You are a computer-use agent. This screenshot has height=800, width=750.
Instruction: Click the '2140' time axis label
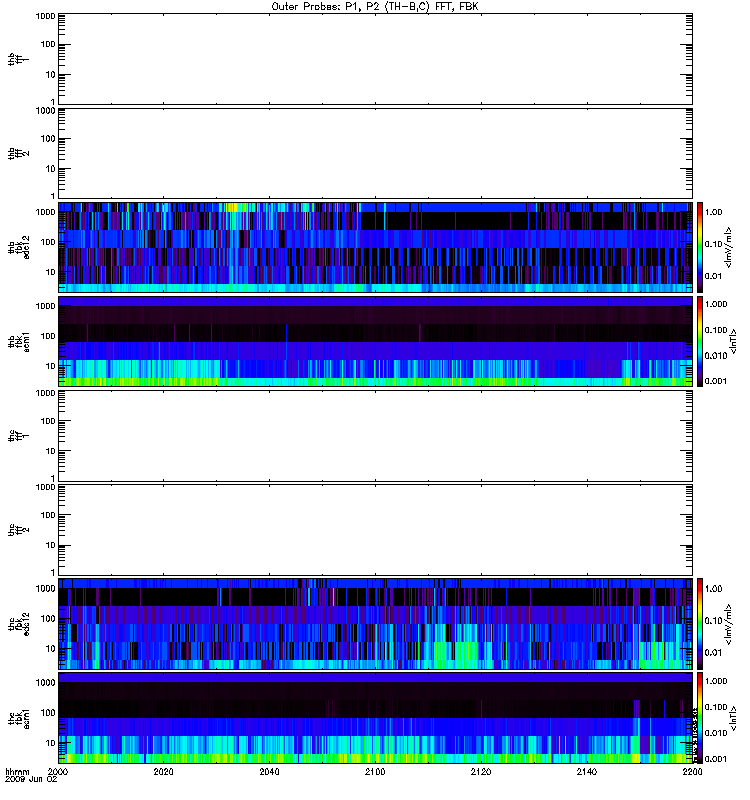(x=587, y=771)
